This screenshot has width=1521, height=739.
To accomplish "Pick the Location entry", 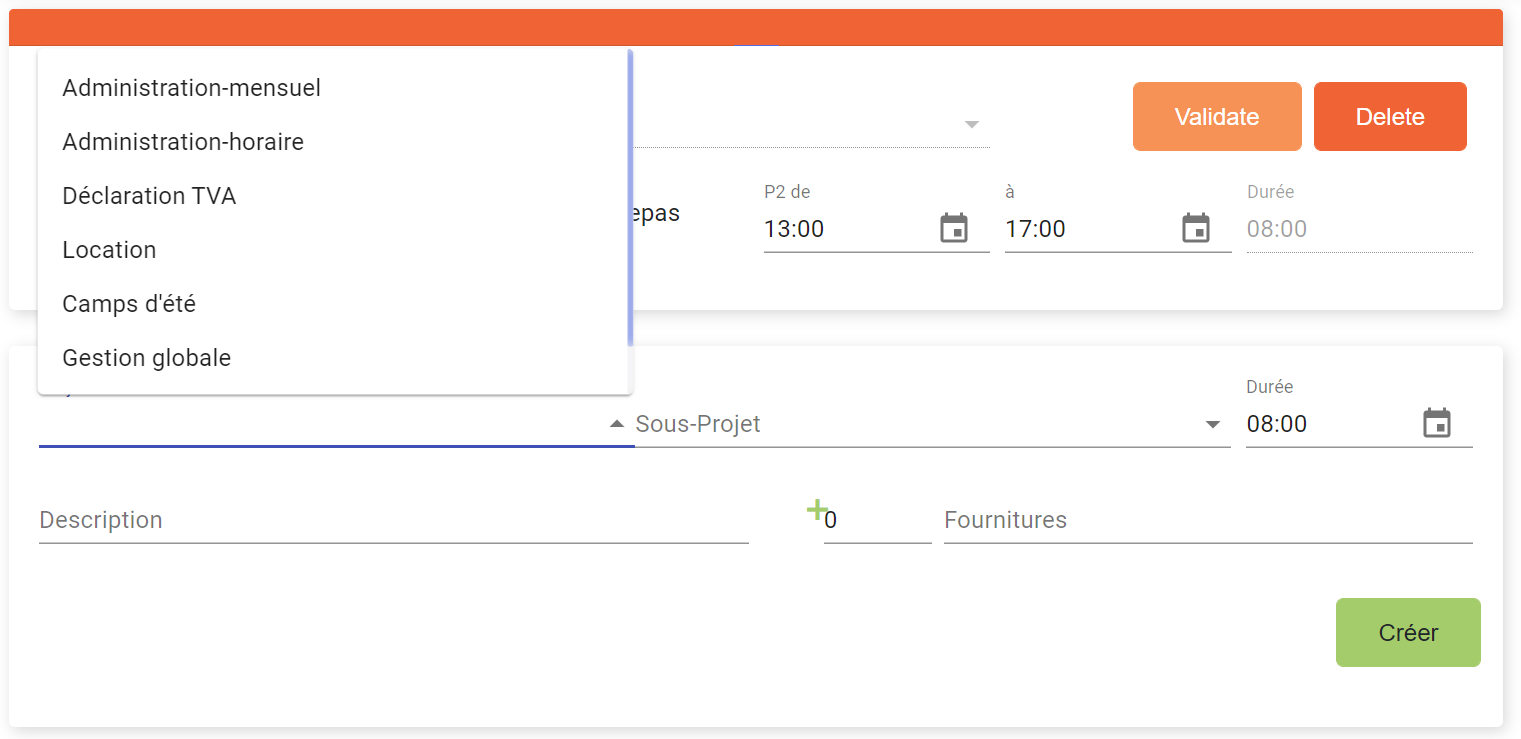I will pyautogui.click(x=109, y=250).
